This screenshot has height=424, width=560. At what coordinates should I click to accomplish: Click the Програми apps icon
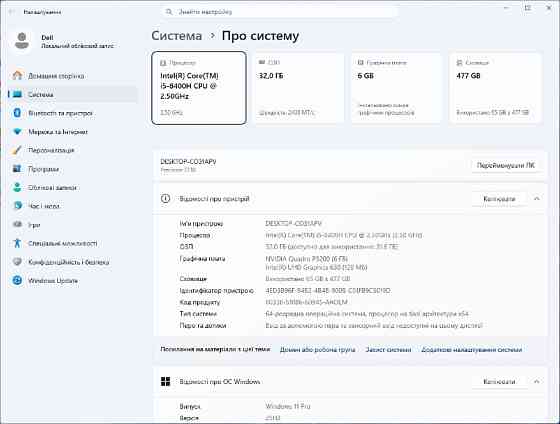[17, 169]
